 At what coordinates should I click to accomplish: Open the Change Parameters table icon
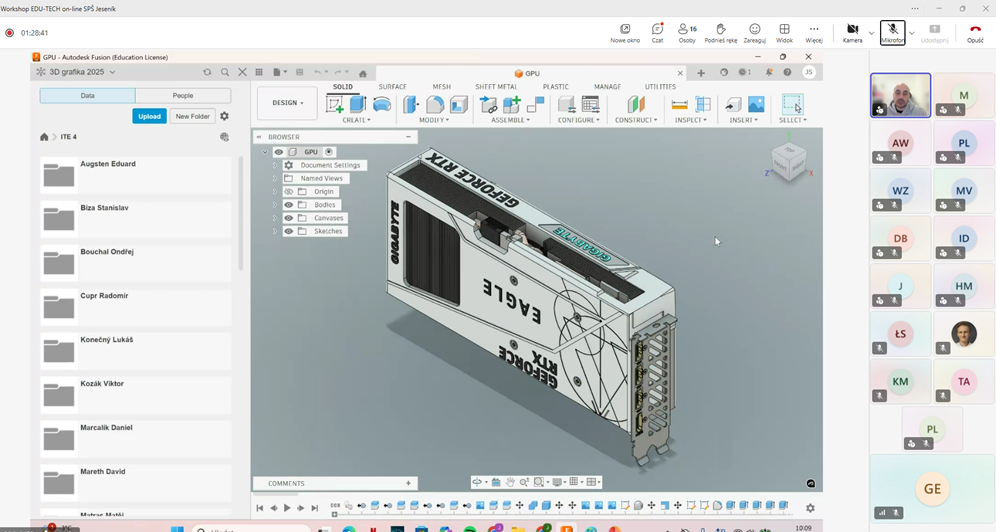591,105
